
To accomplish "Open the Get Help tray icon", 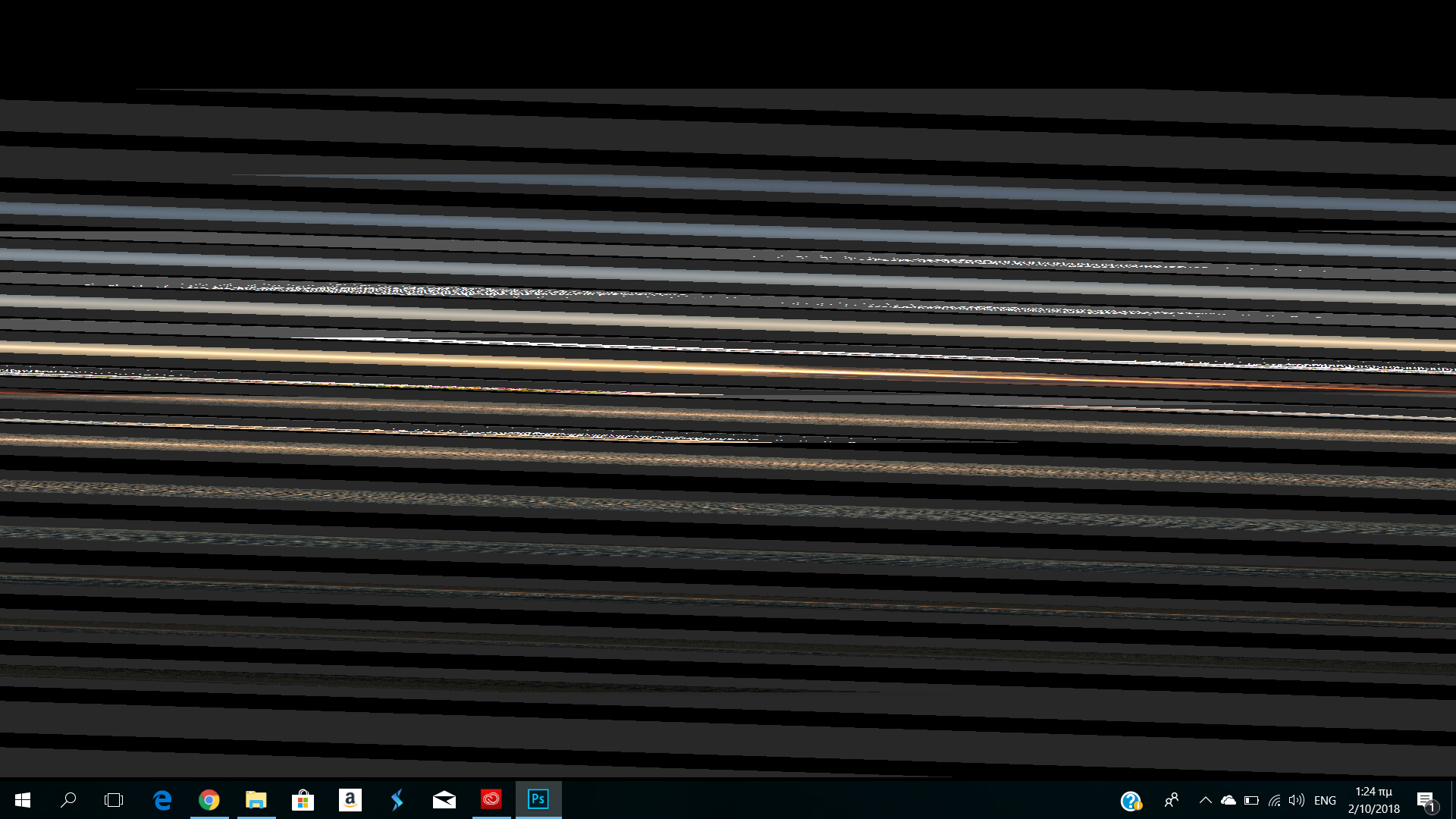I will click(x=1132, y=800).
